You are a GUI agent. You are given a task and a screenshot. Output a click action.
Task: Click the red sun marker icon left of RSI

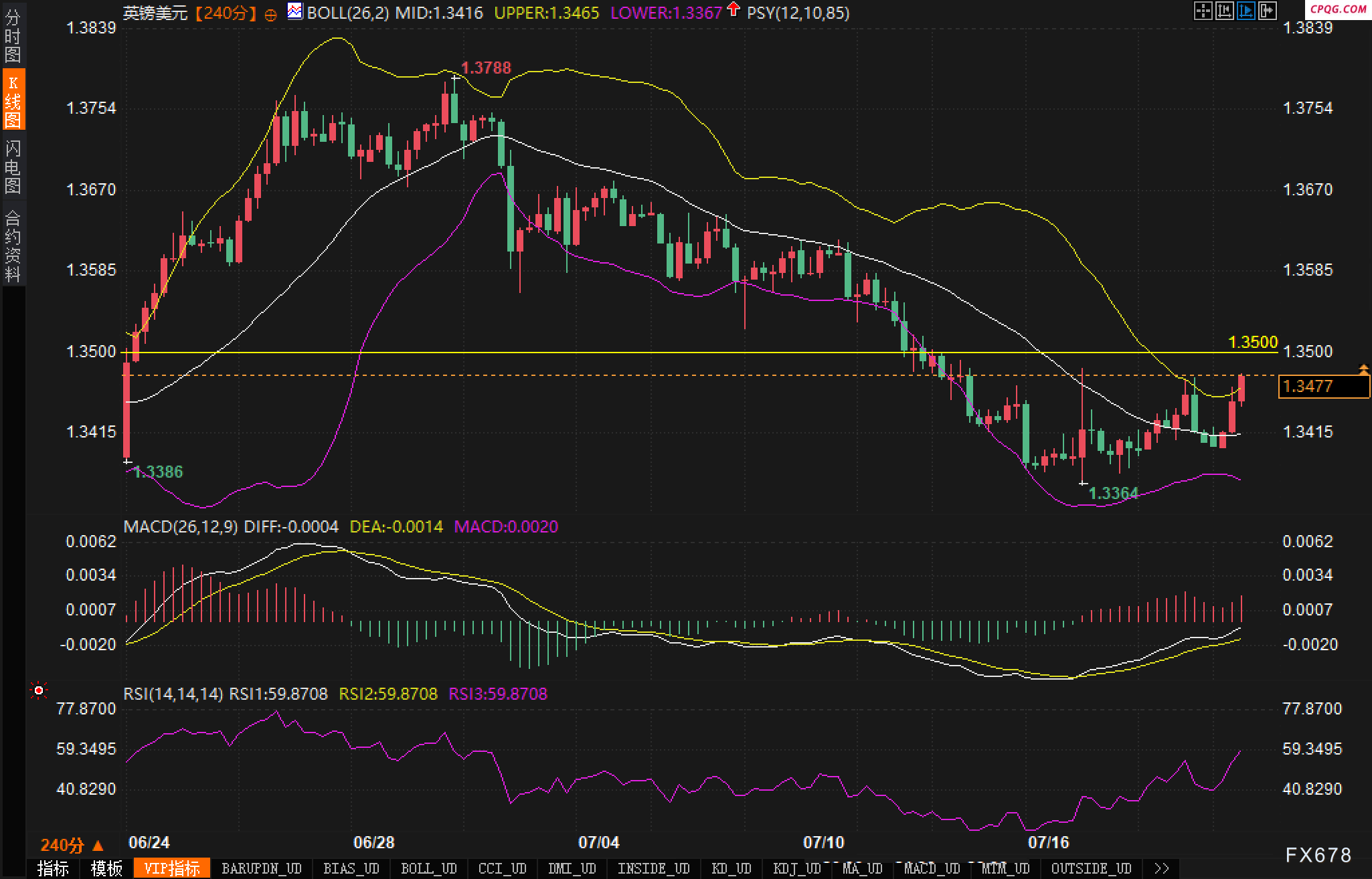(39, 690)
